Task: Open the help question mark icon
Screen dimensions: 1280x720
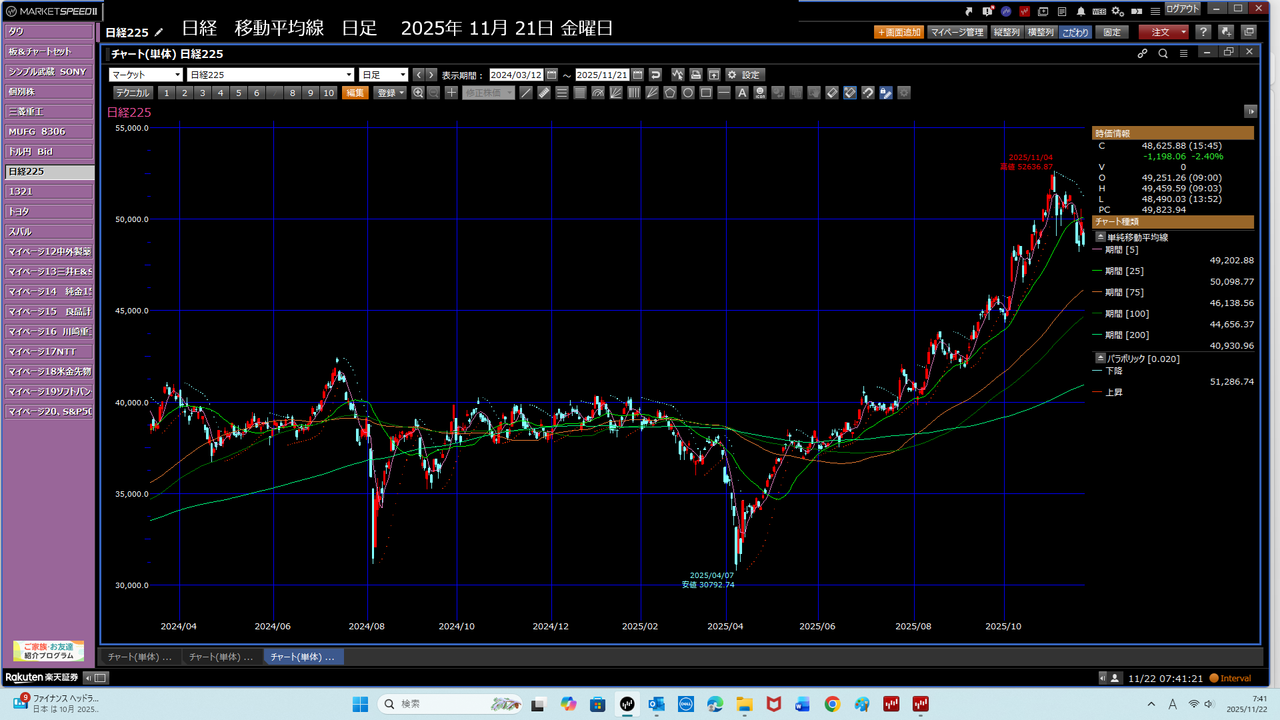Action: (x=1204, y=32)
